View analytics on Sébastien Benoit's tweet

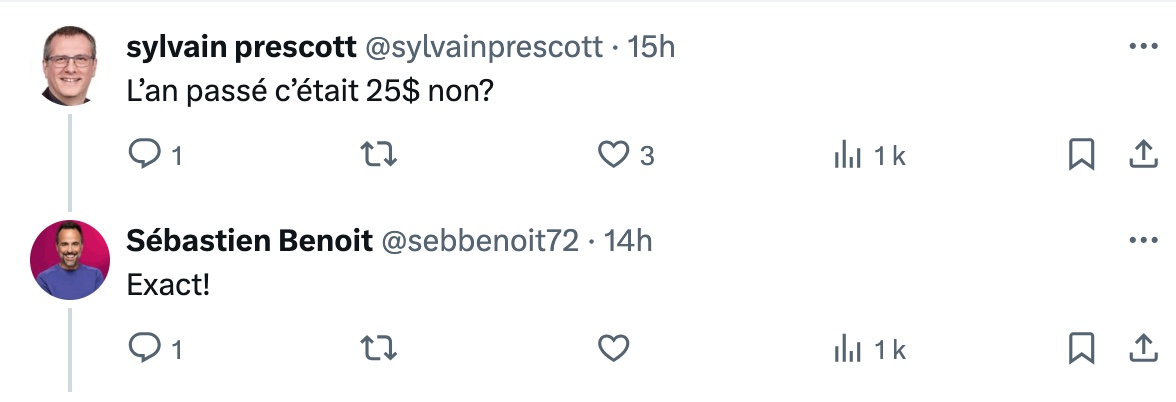848,350
